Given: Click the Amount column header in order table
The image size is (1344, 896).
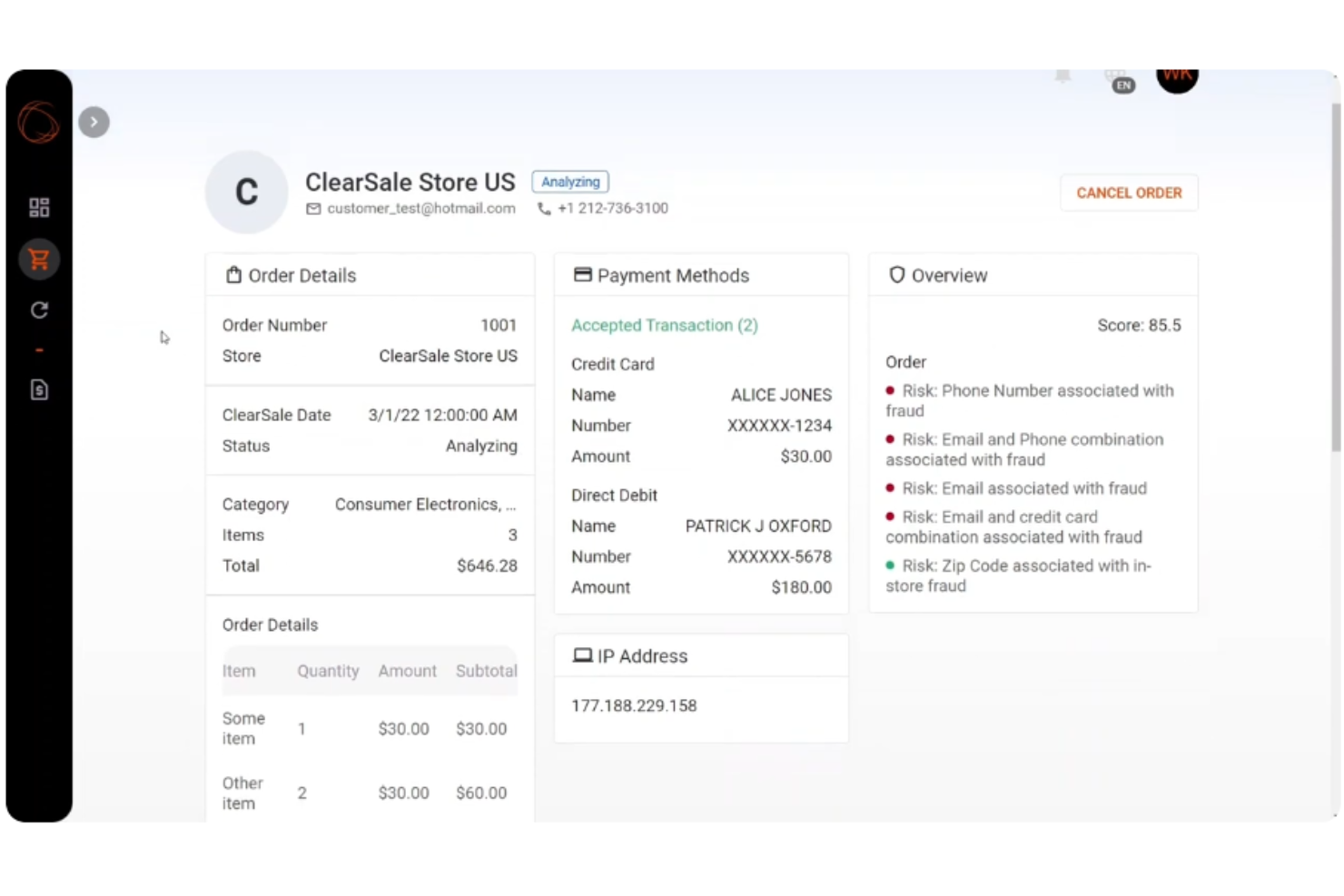Looking at the screenshot, I should click(x=407, y=671).
